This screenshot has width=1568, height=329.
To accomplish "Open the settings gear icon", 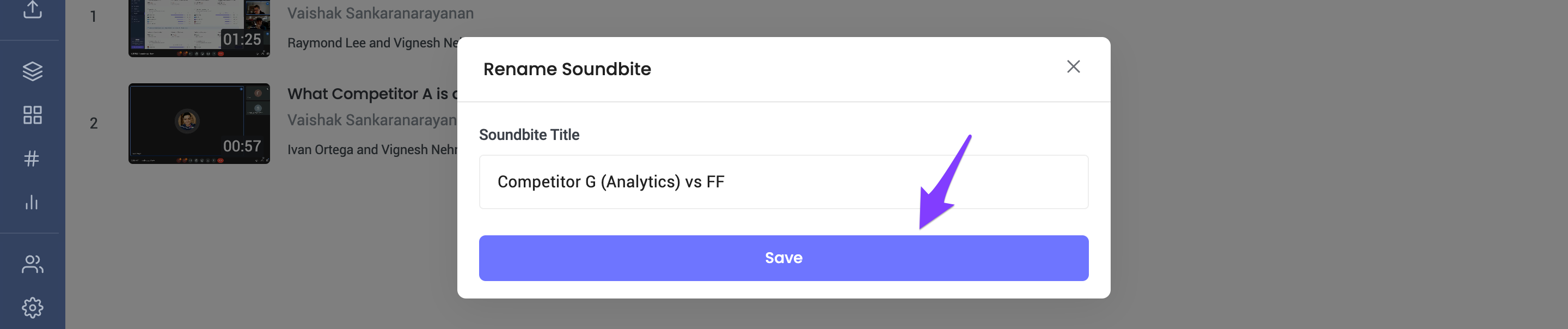I will click(32, 308).
